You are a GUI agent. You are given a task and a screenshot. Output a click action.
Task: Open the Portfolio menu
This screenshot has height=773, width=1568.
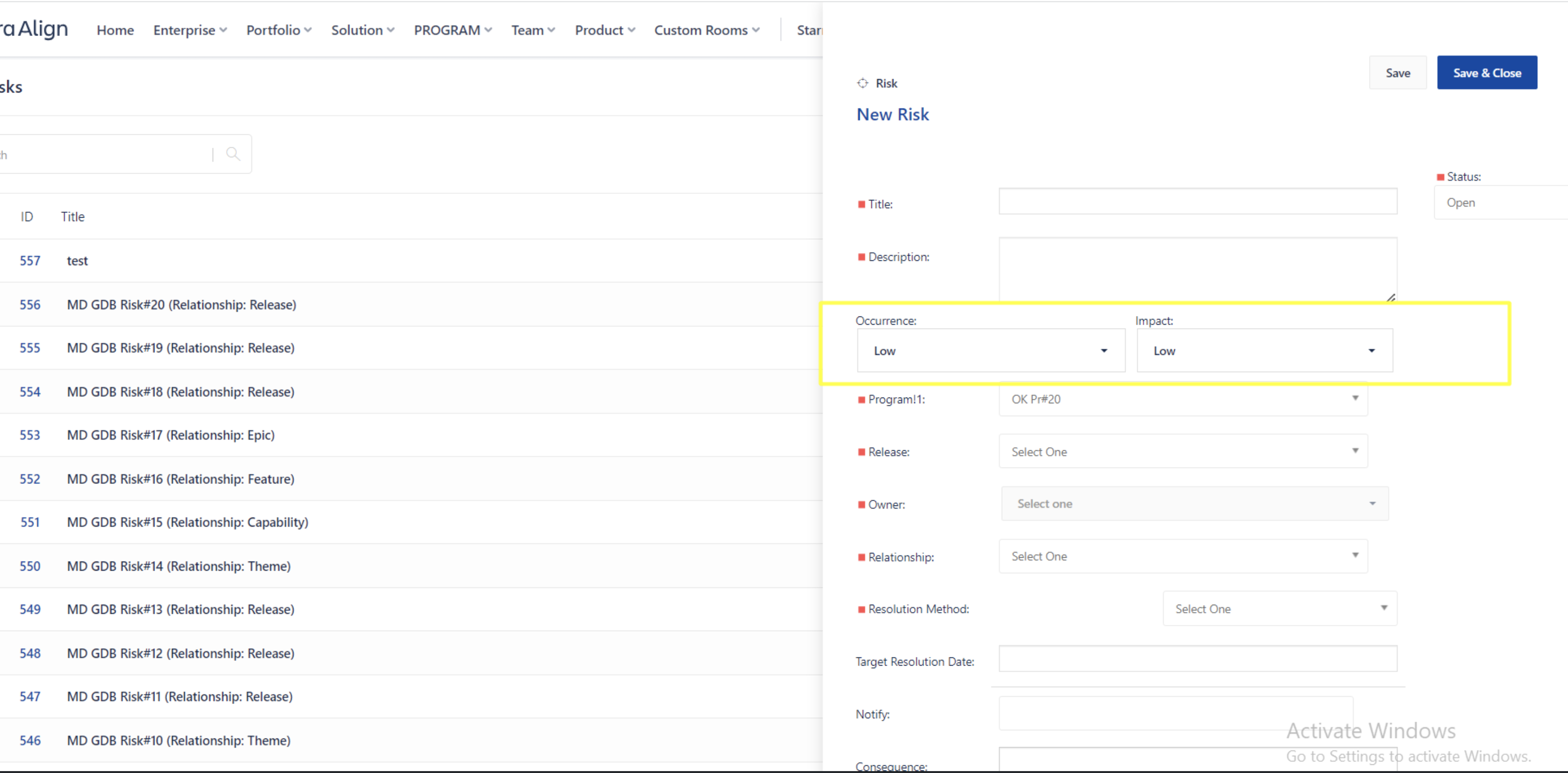(279, 30)
